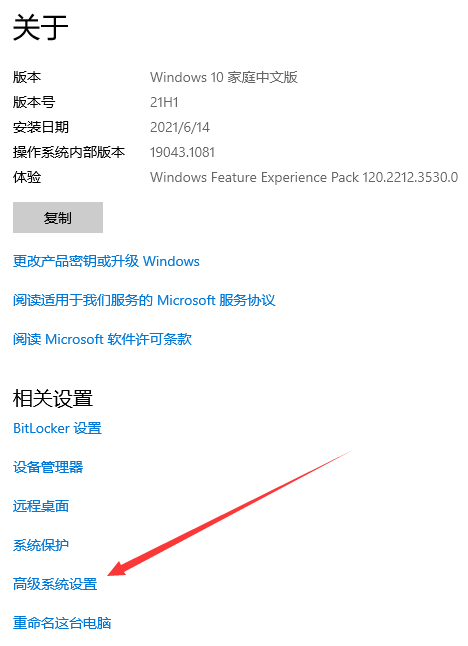
Task: Open 更改产品密钥或升级 Windows link
Action: pyautogui.click(x=106, y=261)
